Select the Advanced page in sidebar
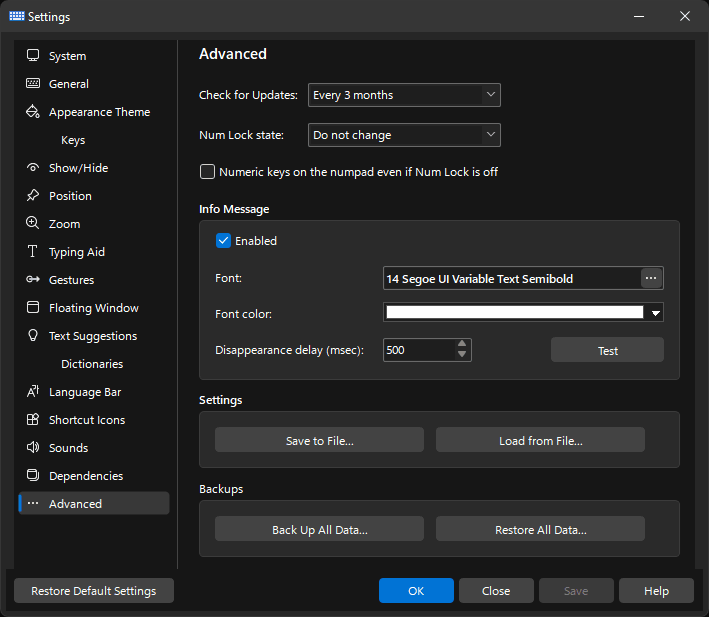Screen dimensions: 709x617 (x=94, y=503)
